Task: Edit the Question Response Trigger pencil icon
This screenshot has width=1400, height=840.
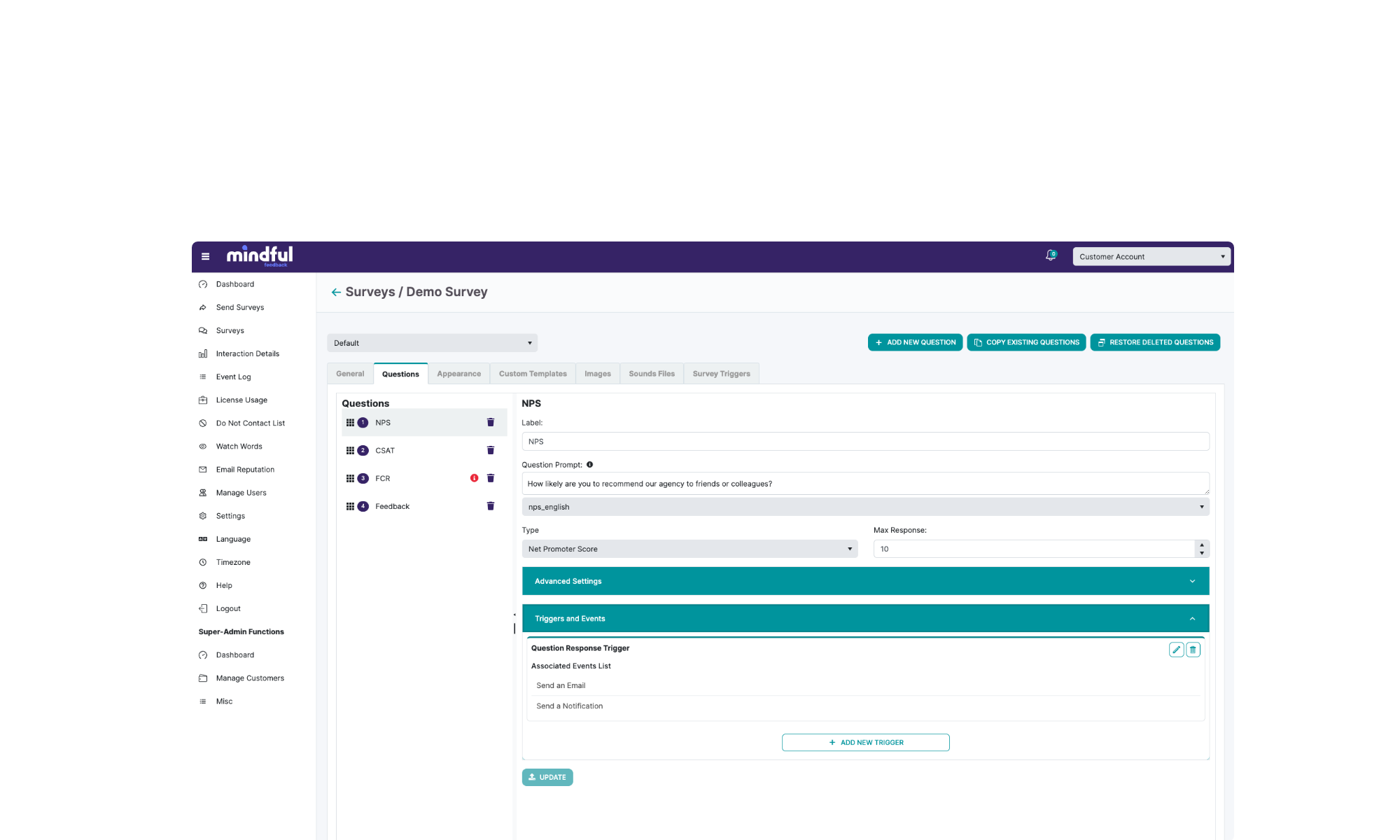Action: click(x=1176, y=650)
